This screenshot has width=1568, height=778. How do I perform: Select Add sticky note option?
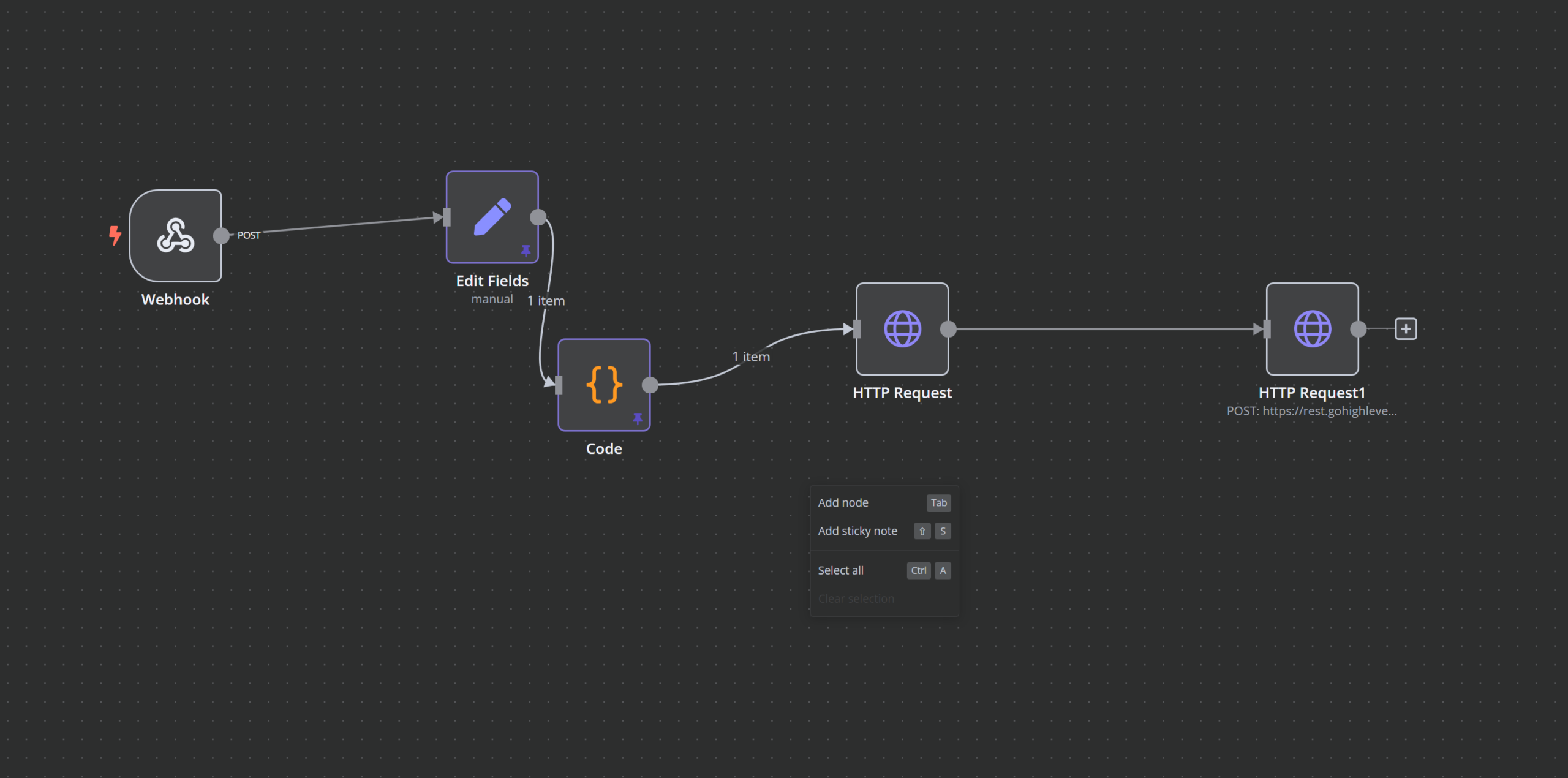tap(858, 531)
